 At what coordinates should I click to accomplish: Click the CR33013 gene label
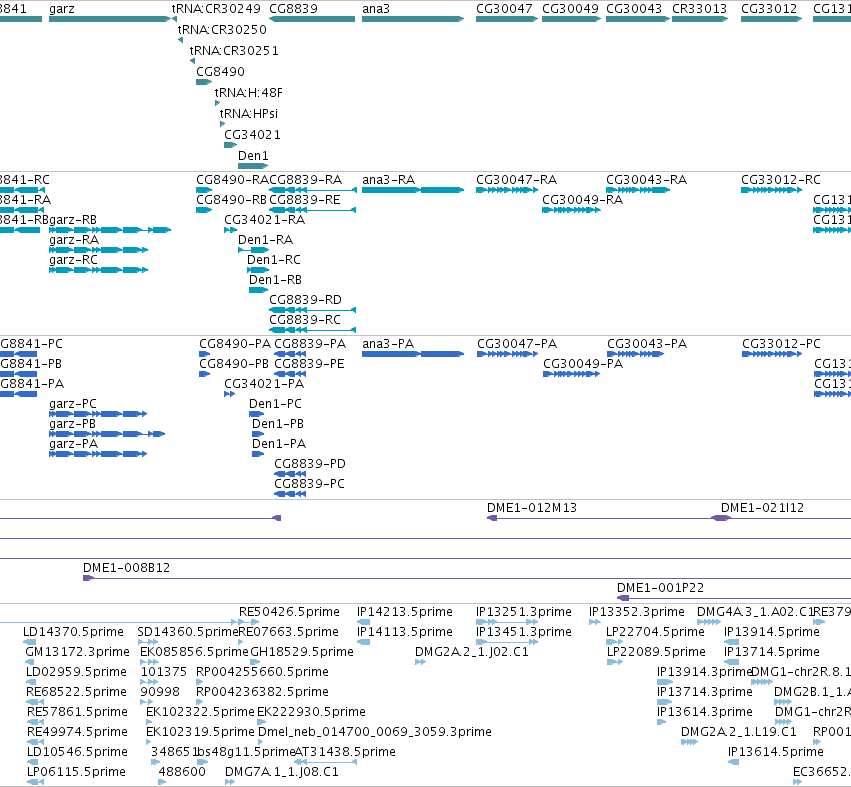pos(699,9)
